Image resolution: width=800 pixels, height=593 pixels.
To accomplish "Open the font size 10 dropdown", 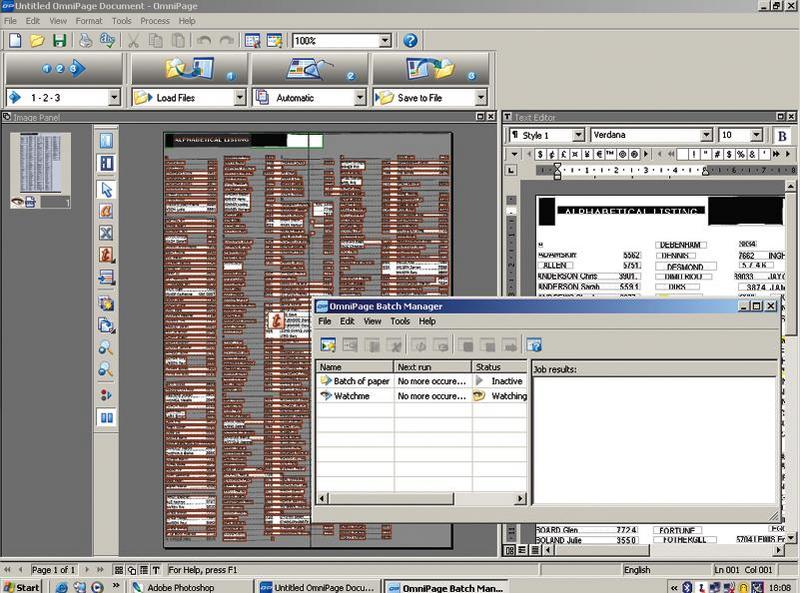I will 757,135.
